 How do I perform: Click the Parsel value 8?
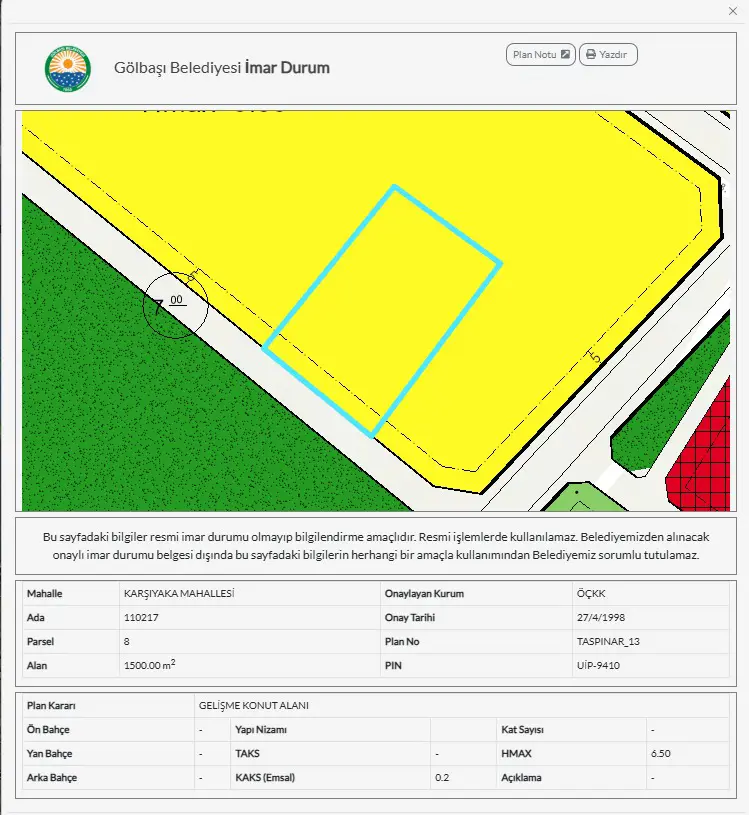126,641
